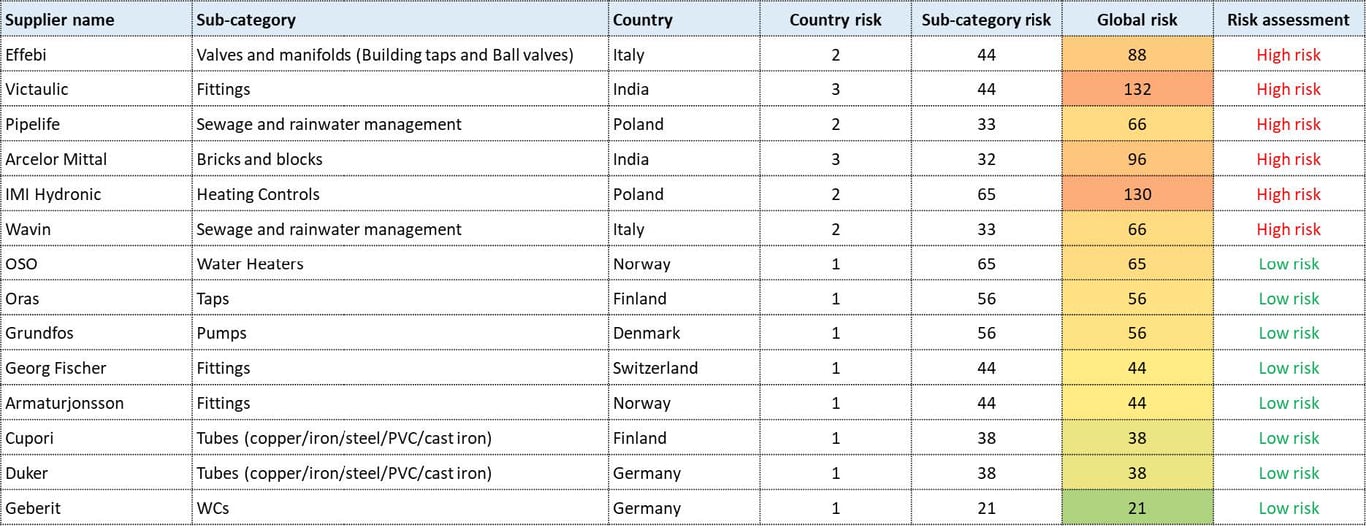
Task: Click the global risk cell showing 88
Action: (1137, 55)
